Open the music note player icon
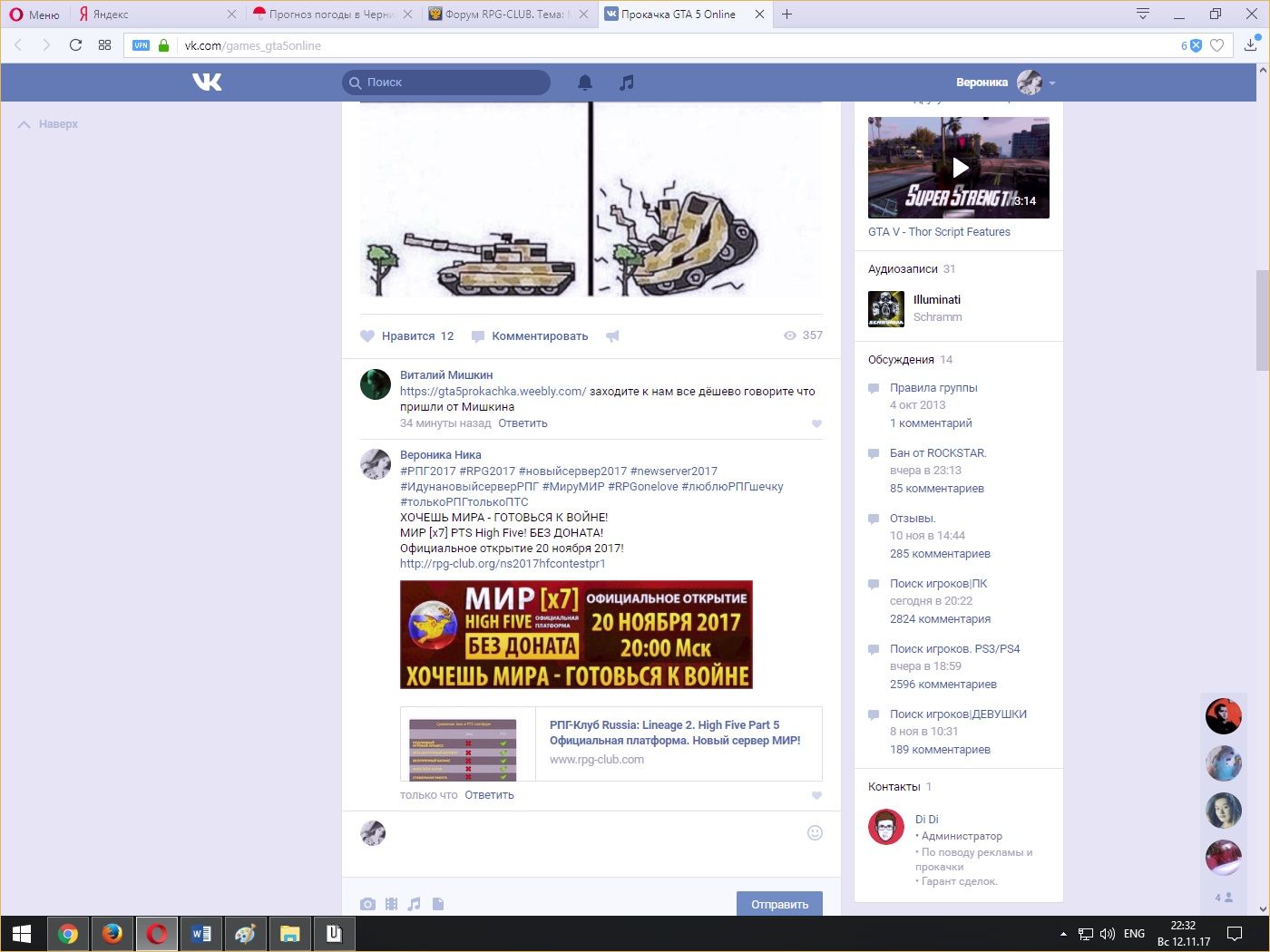 click(x=626, y=83)
